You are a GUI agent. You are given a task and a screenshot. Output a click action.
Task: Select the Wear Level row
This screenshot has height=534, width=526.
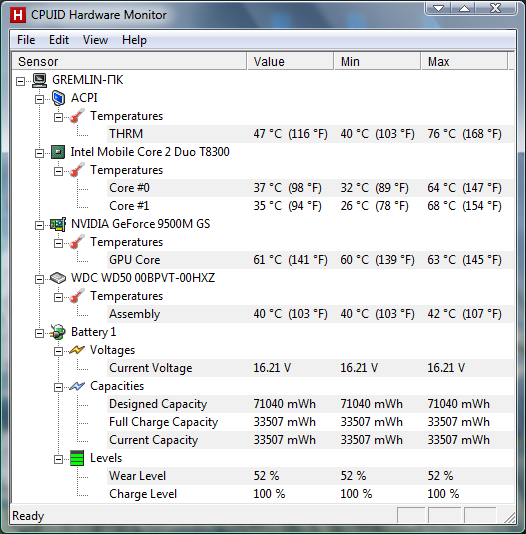(310, 476)
